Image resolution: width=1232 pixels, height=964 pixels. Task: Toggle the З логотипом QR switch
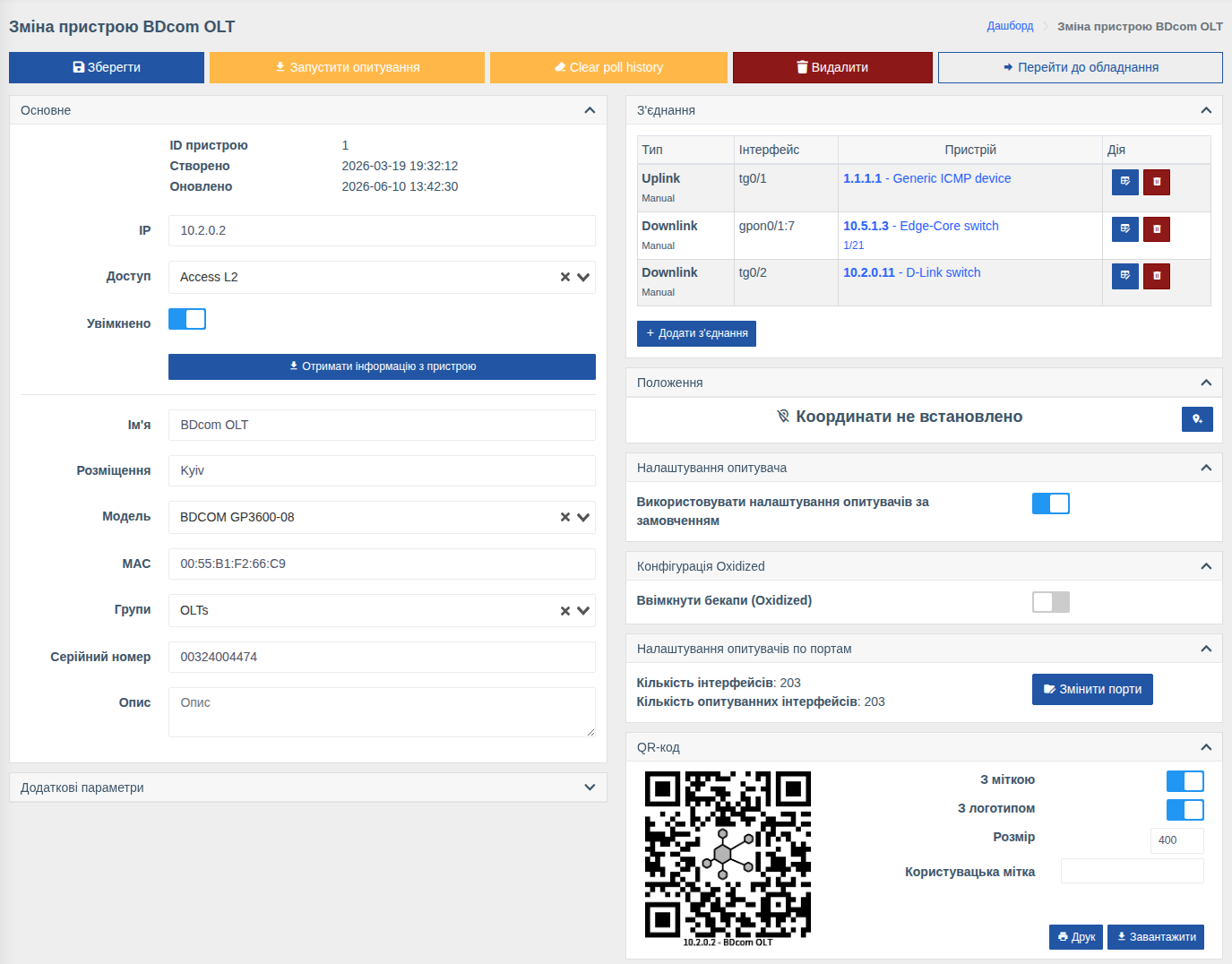(1185, 810)
